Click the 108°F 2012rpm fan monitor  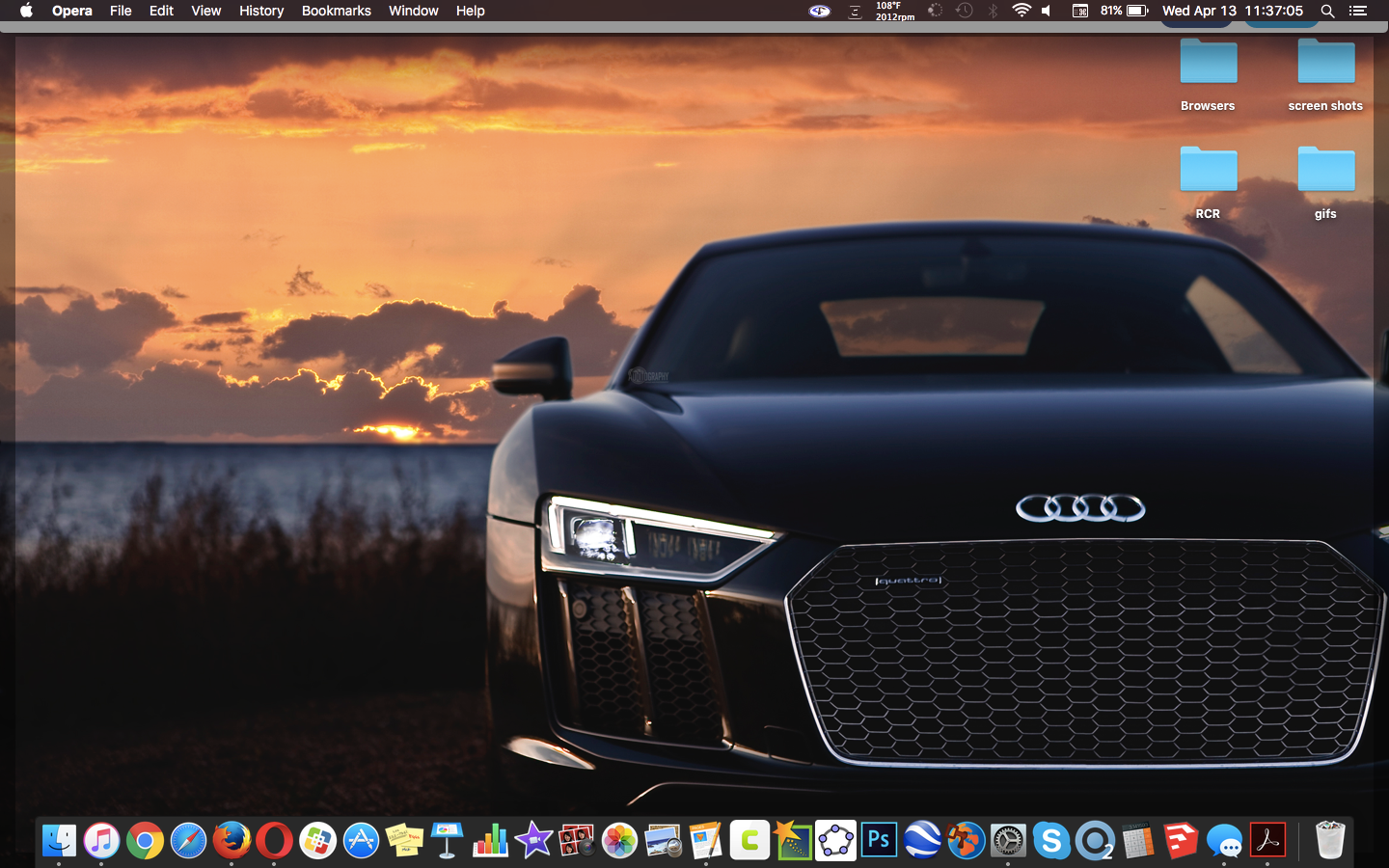[894, 11]
